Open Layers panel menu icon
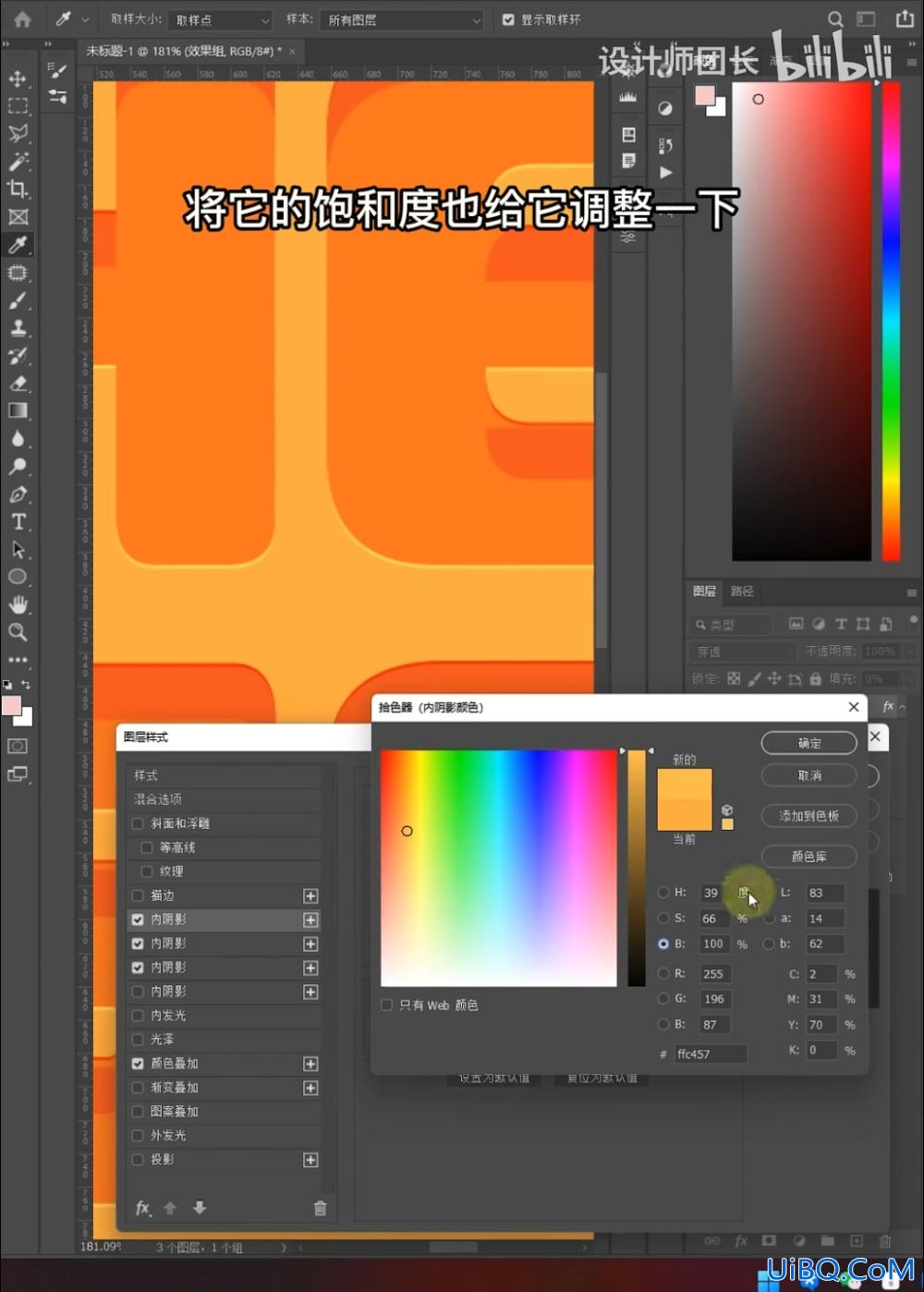 [x=911, y=592]
